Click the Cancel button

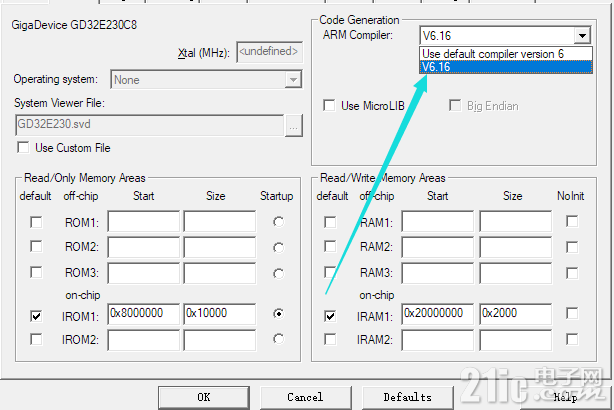(305, 397)
